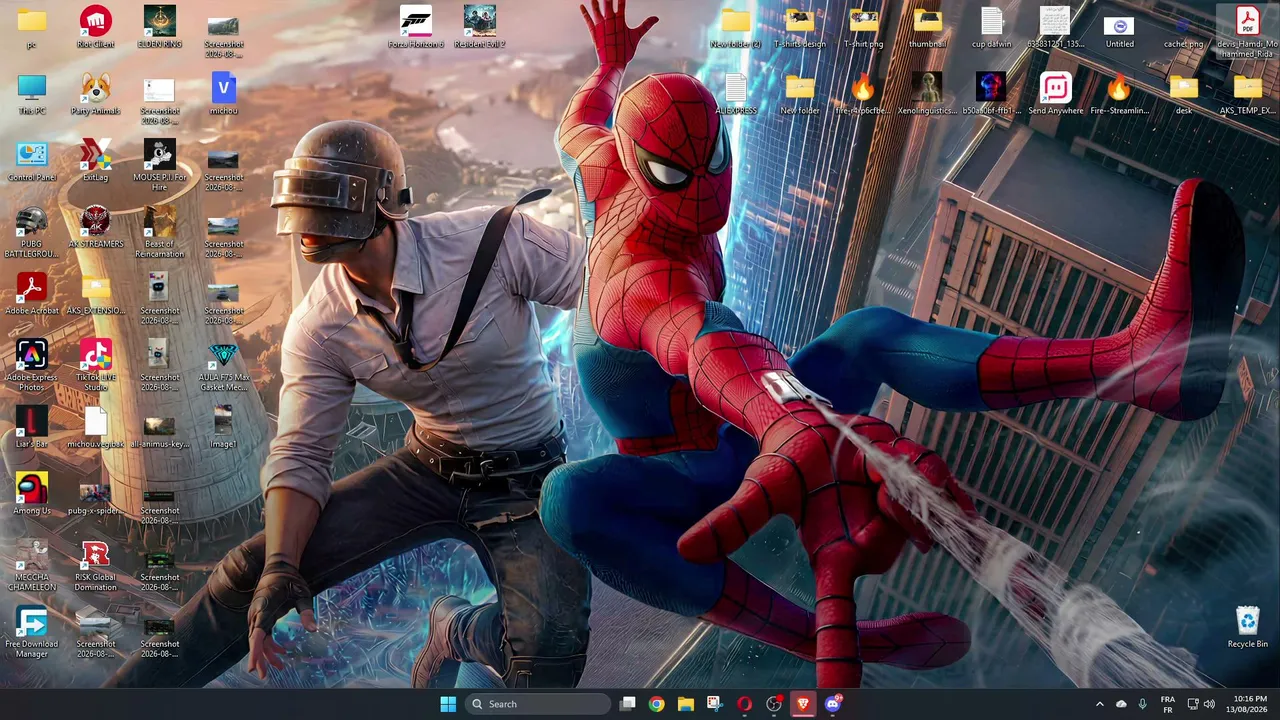1280x720 pixels.
Task: Select the Image1 file
Action: pos(223,428)
